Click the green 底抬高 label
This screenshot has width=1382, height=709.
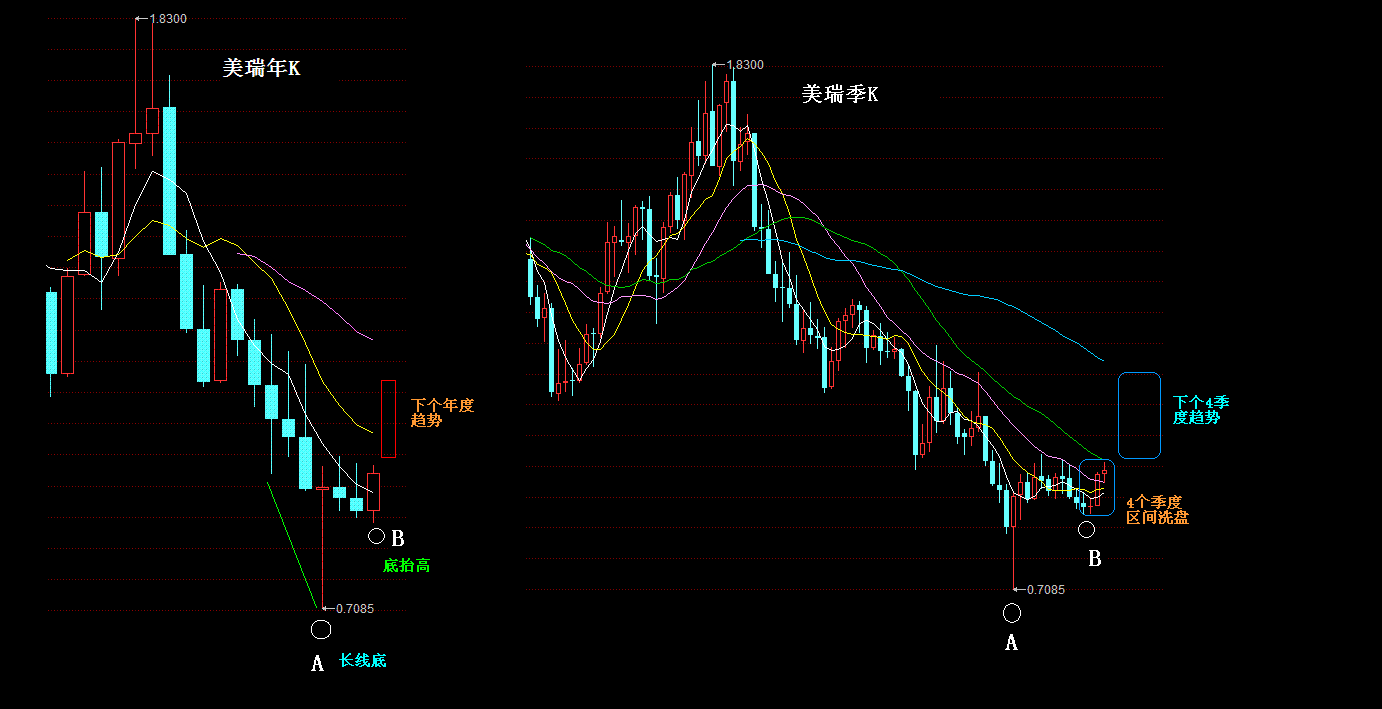(407, 565)
